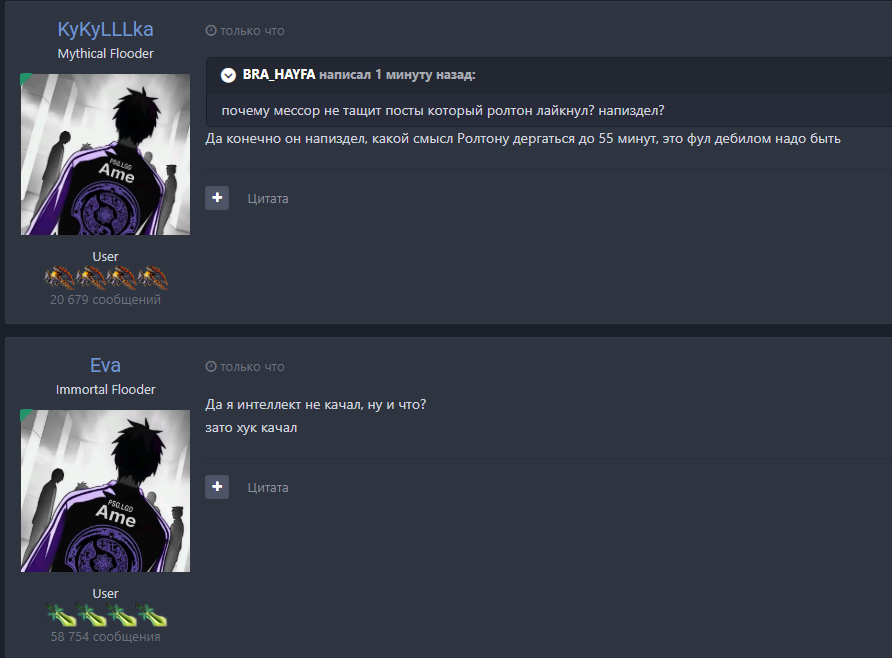This screenshot has height=658, width=892.
Task: Open KyKyLLLka's 20 679 сообщений list
Action: click(105, 300)
